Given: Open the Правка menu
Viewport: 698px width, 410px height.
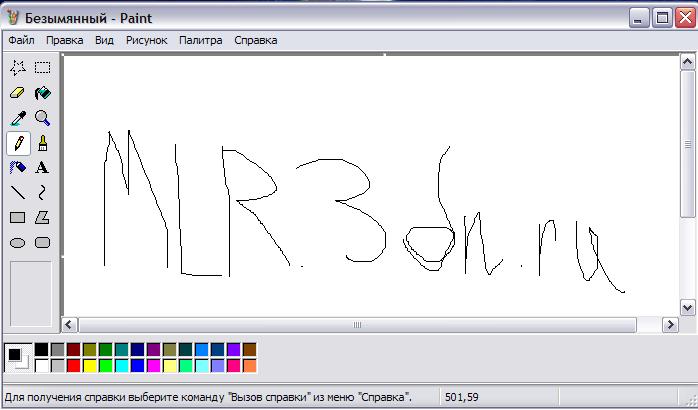Looking at the screenshot, I should pyautogui.click(x=65, y=40).
